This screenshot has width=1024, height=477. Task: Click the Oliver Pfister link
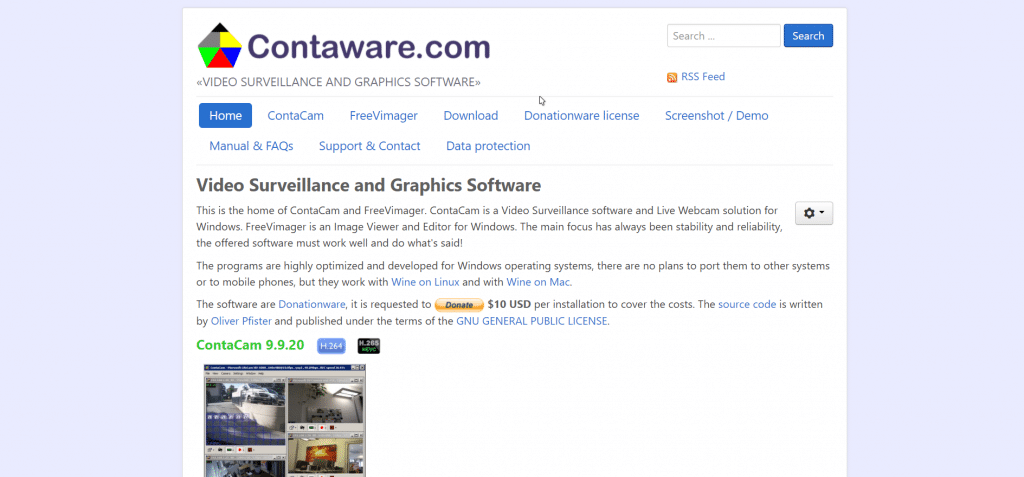241,321
